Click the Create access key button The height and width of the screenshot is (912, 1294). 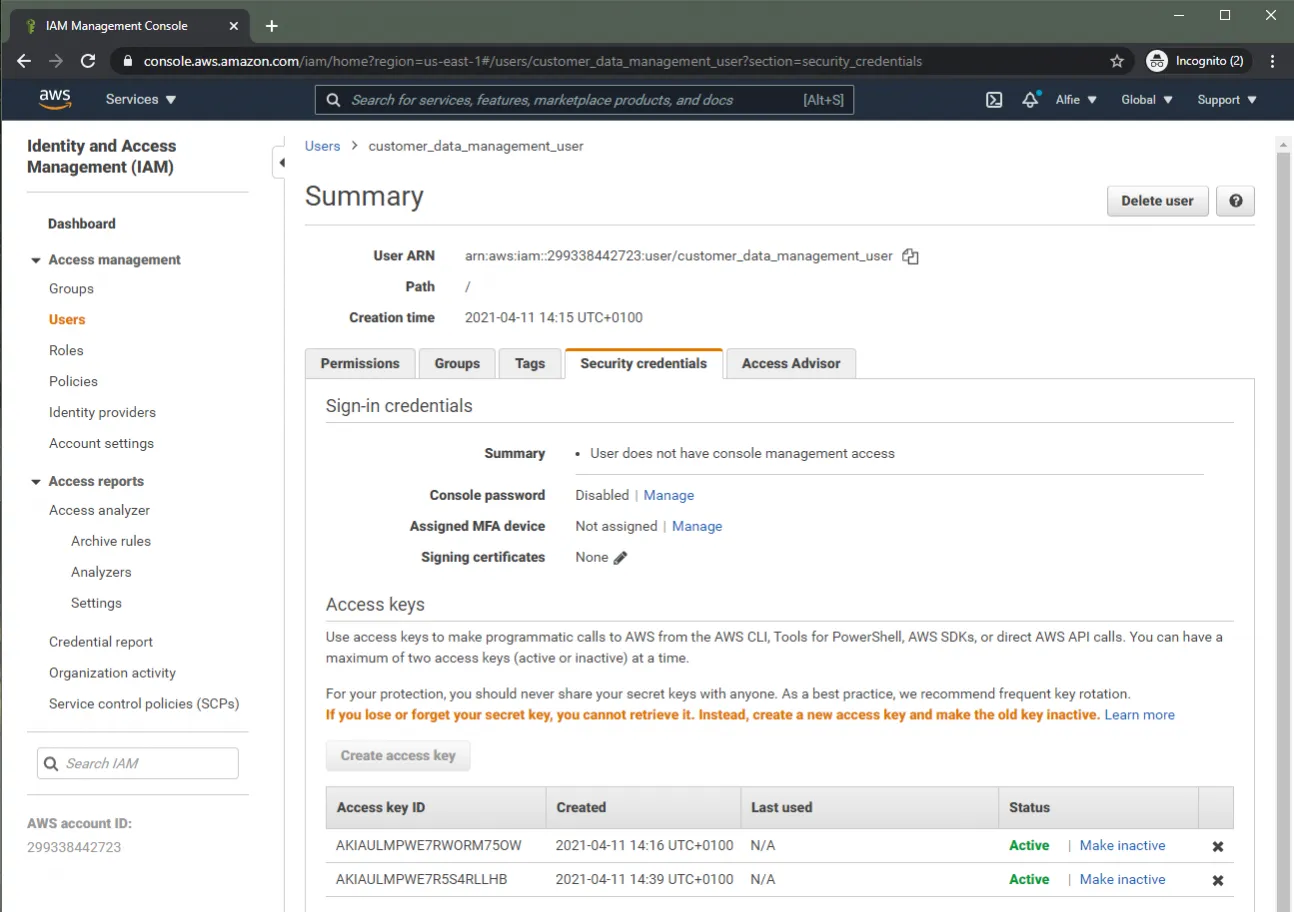(x=398, y=756)
